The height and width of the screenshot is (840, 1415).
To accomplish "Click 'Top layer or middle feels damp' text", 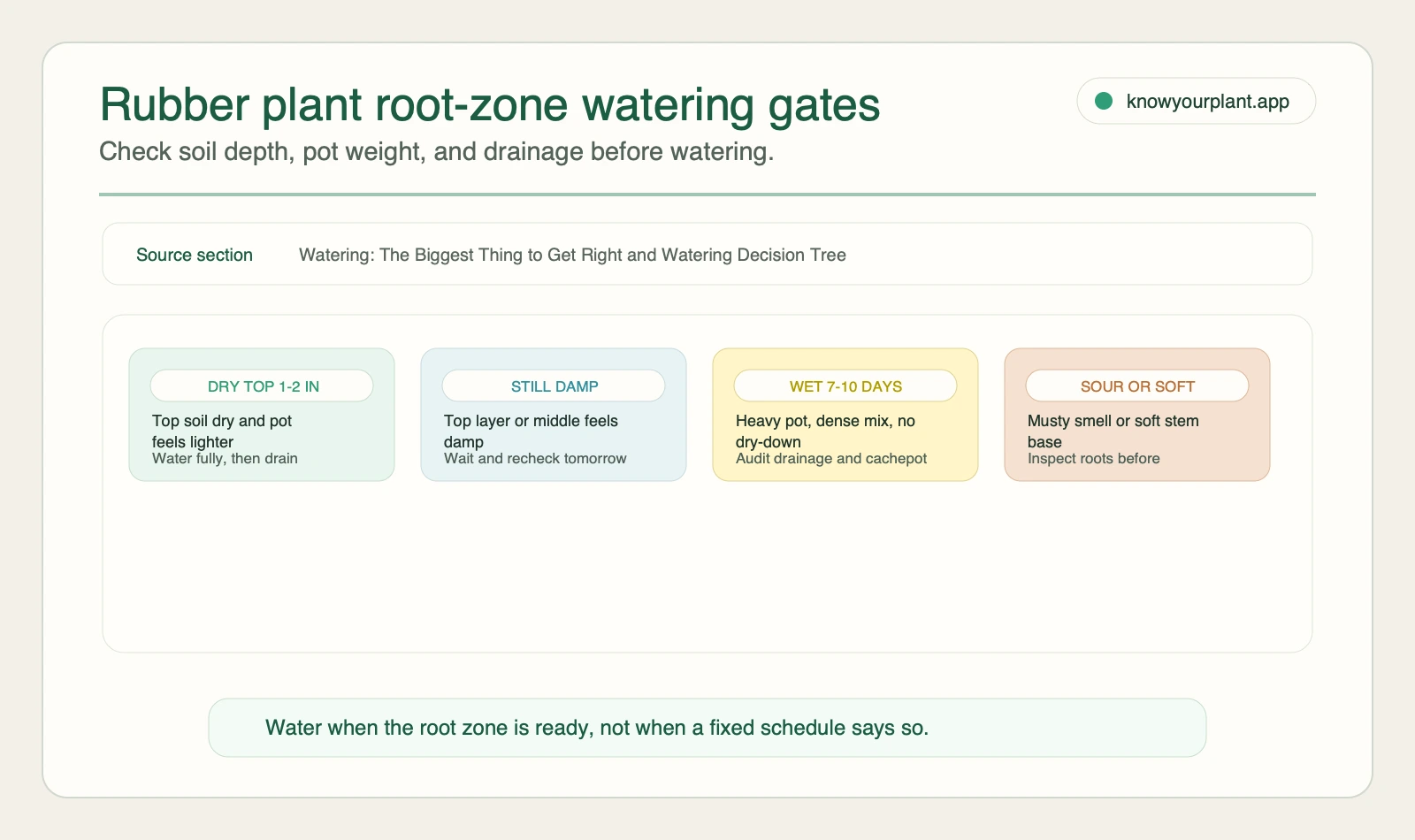I will pyautogui.click(x=531, y=431).
